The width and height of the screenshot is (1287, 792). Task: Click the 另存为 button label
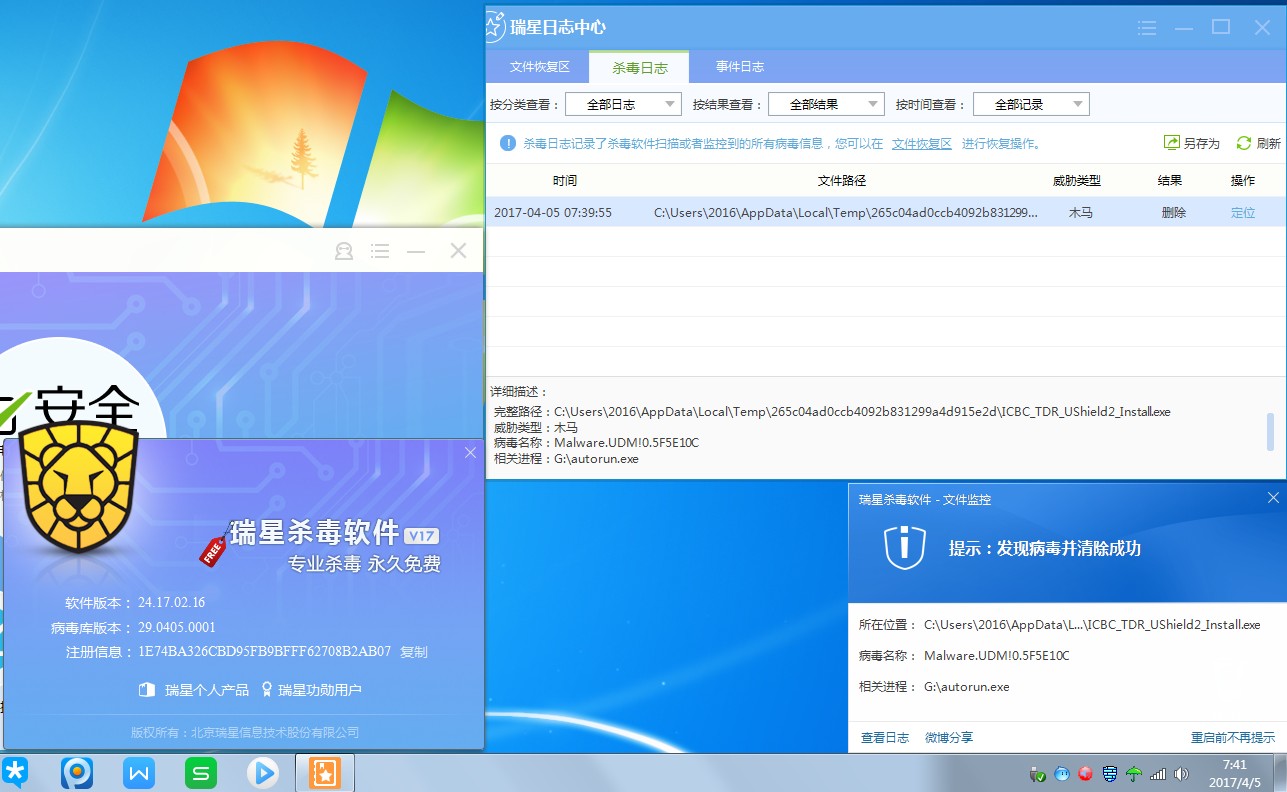1202,144
